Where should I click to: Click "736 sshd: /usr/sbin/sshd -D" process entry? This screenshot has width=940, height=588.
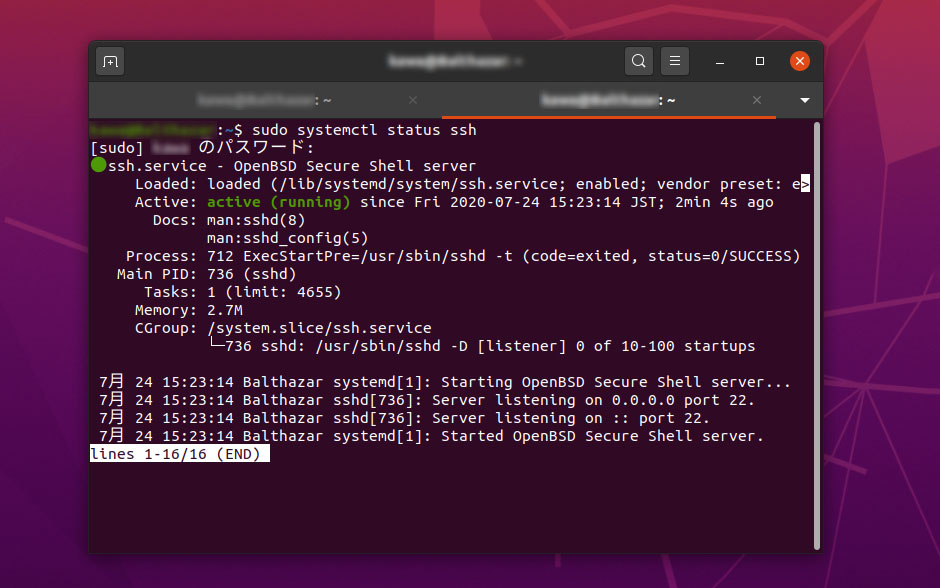pos(346,346)
